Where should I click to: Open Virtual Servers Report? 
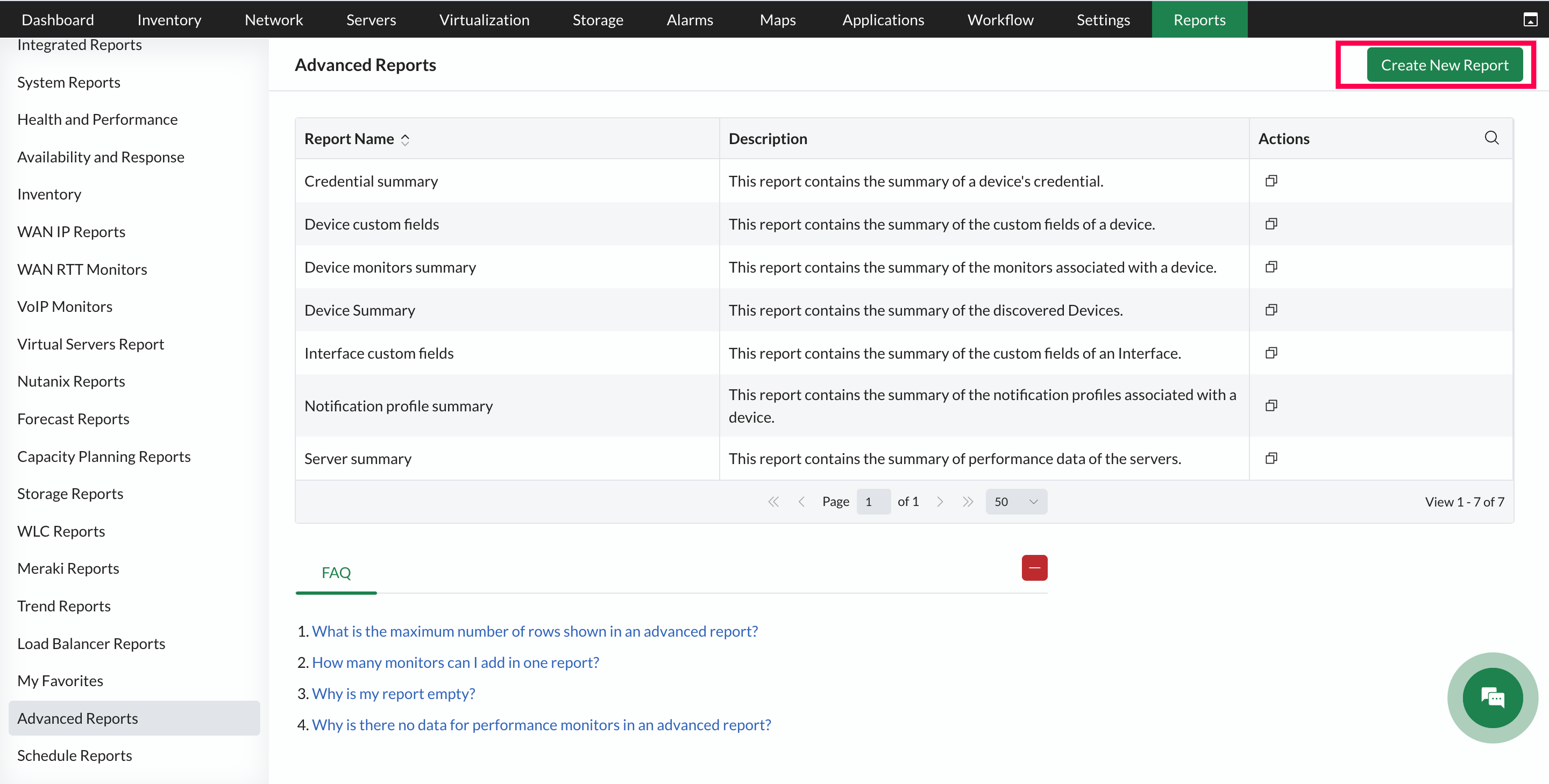tap(90, 344)
